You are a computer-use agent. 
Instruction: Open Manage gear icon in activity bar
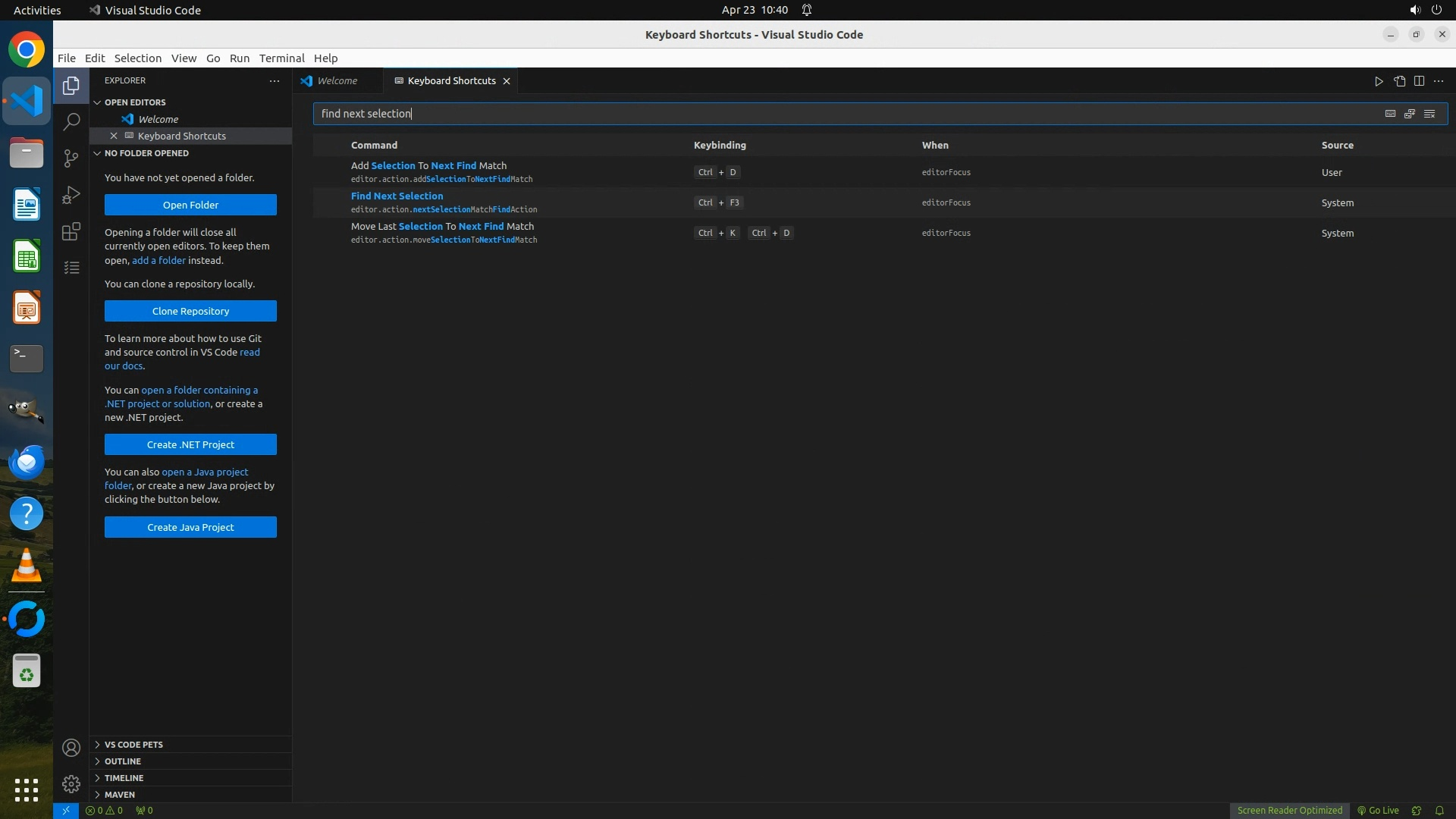click(x=71, y=783)
